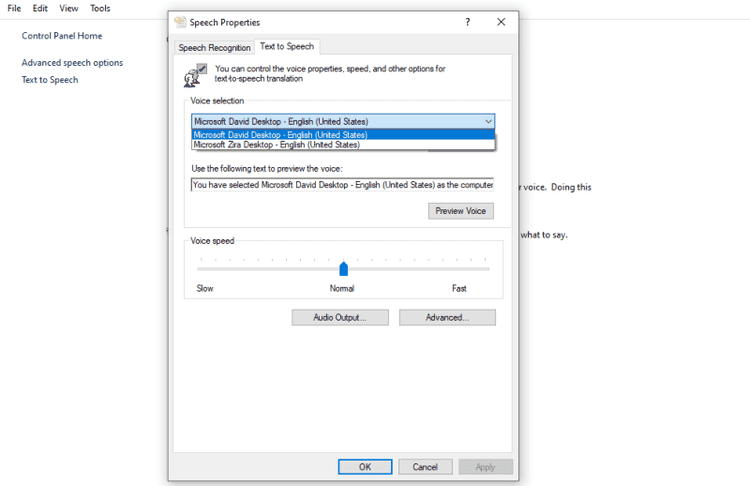Open the Advanced speech options link
750x486 pixels.
pyautogui.click(x=72, y=63)
